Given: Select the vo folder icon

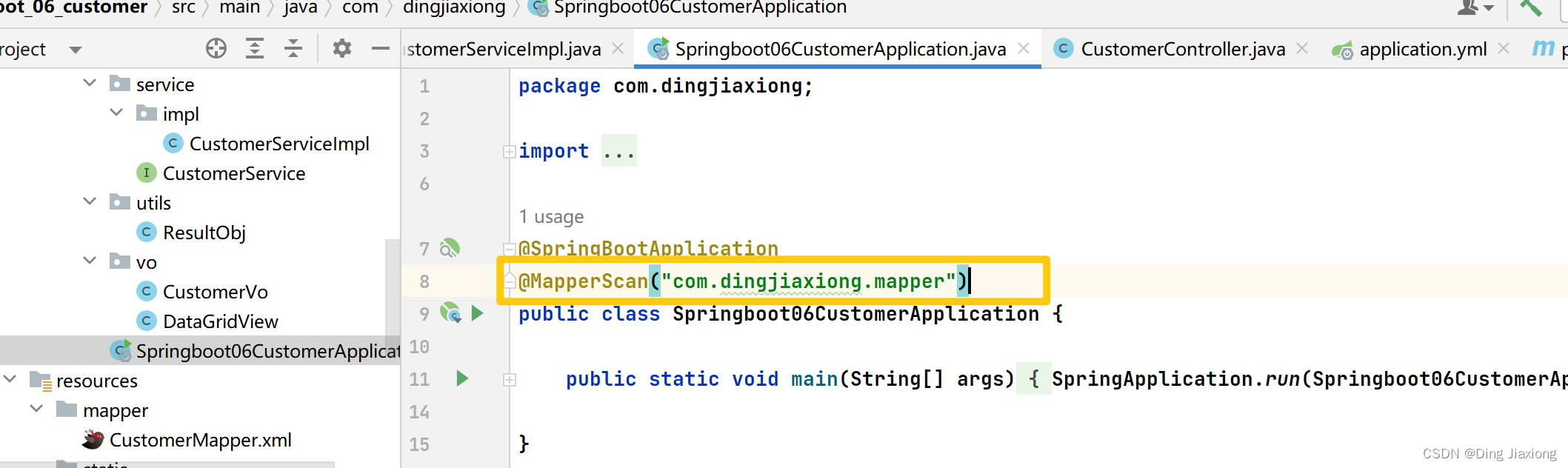Looking at the screenshot, I should 120,261.
